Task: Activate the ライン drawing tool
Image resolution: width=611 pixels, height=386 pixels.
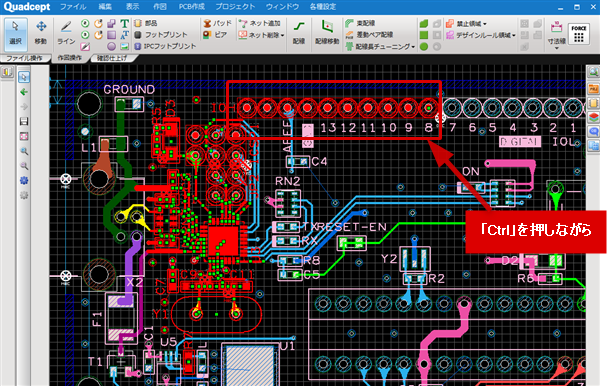Action: pos(66,33)
